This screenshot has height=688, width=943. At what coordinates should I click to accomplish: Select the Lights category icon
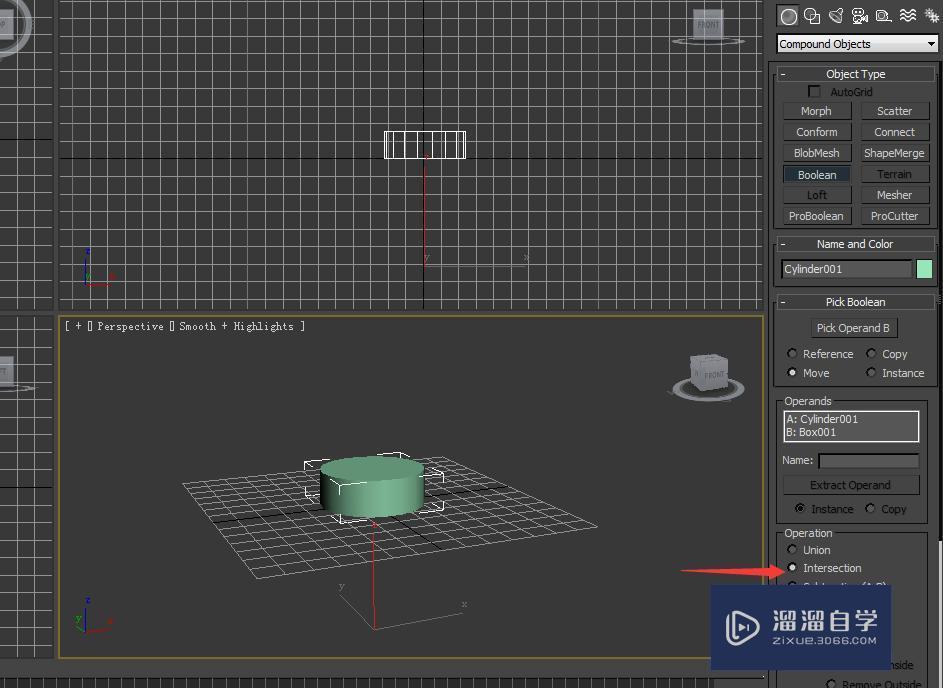tap(835, 16)
